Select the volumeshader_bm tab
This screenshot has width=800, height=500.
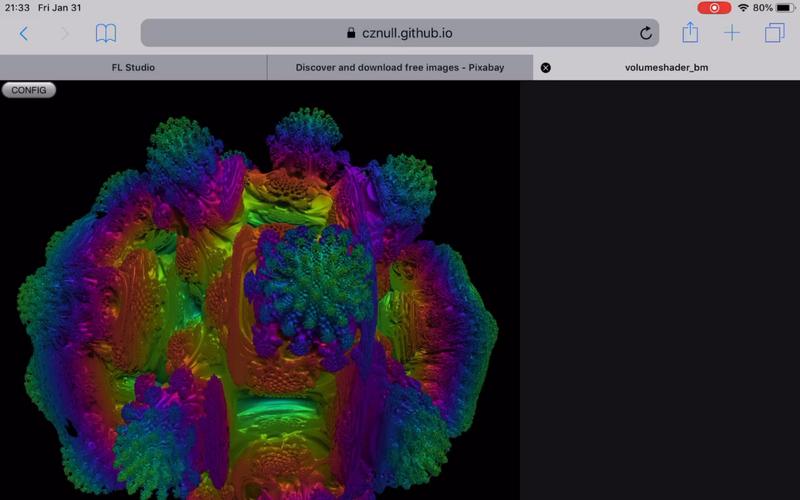pyautogui.click(x=666, y=67)
